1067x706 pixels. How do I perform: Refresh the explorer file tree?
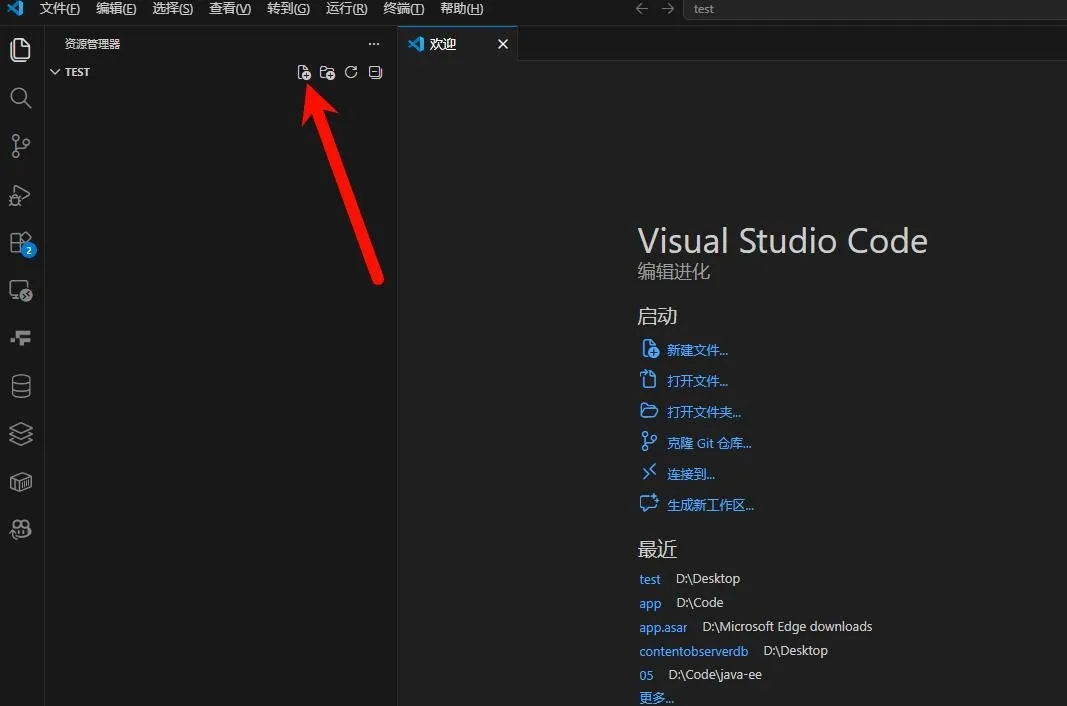pyautogui.click(x=351, y=72)
